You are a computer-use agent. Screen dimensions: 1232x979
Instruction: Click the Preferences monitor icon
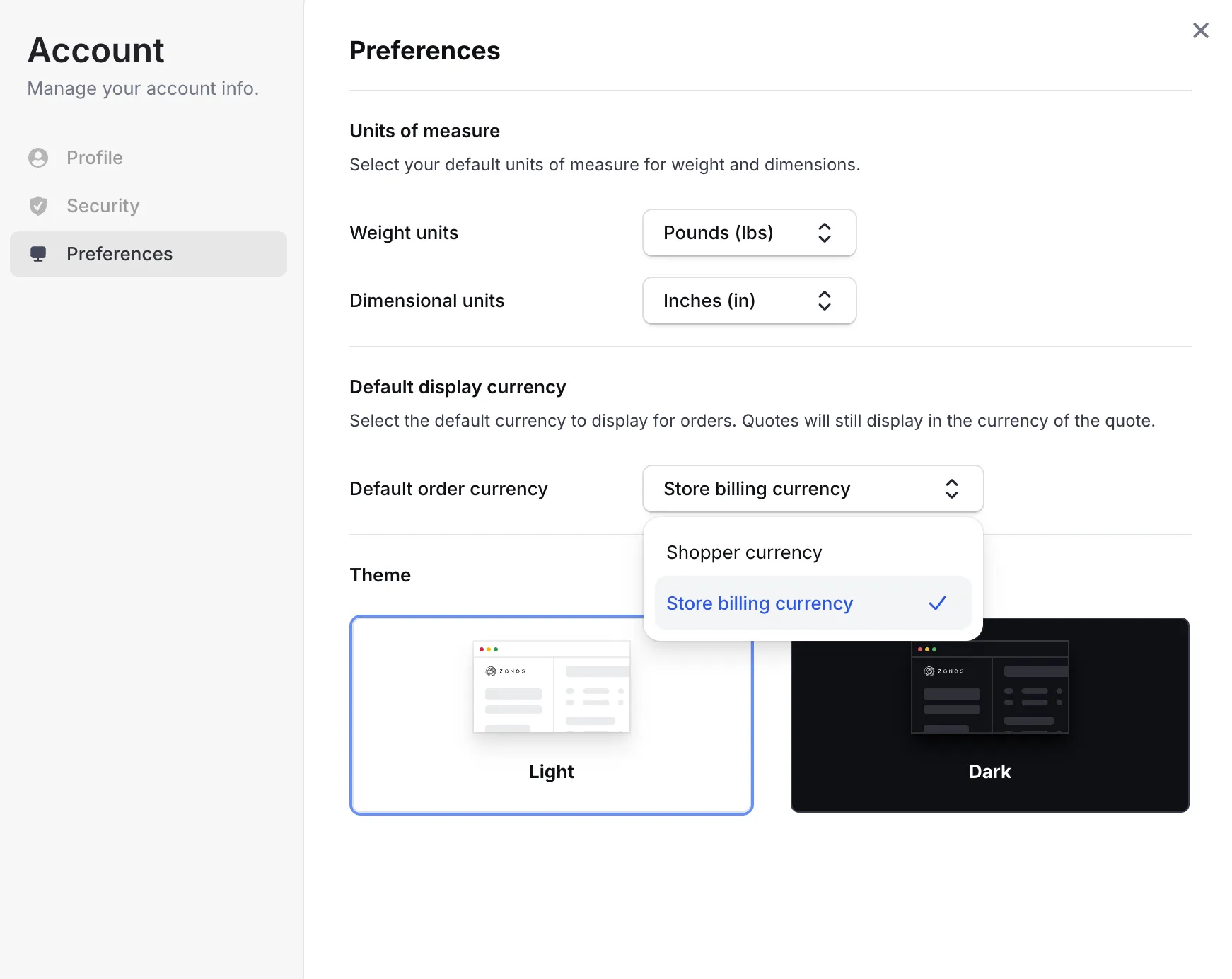(x=38, y=253)
